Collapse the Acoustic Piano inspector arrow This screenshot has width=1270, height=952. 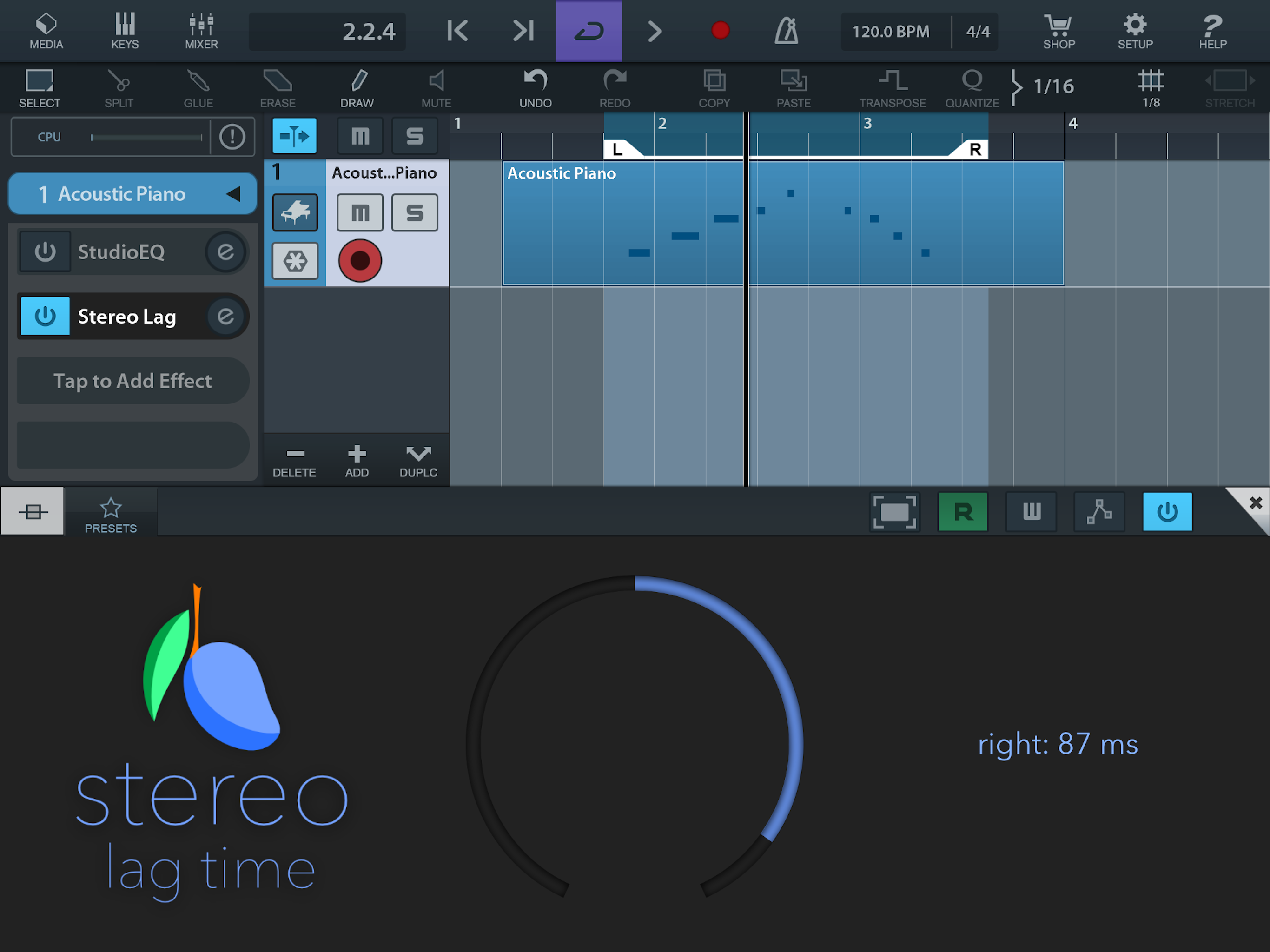233,194
